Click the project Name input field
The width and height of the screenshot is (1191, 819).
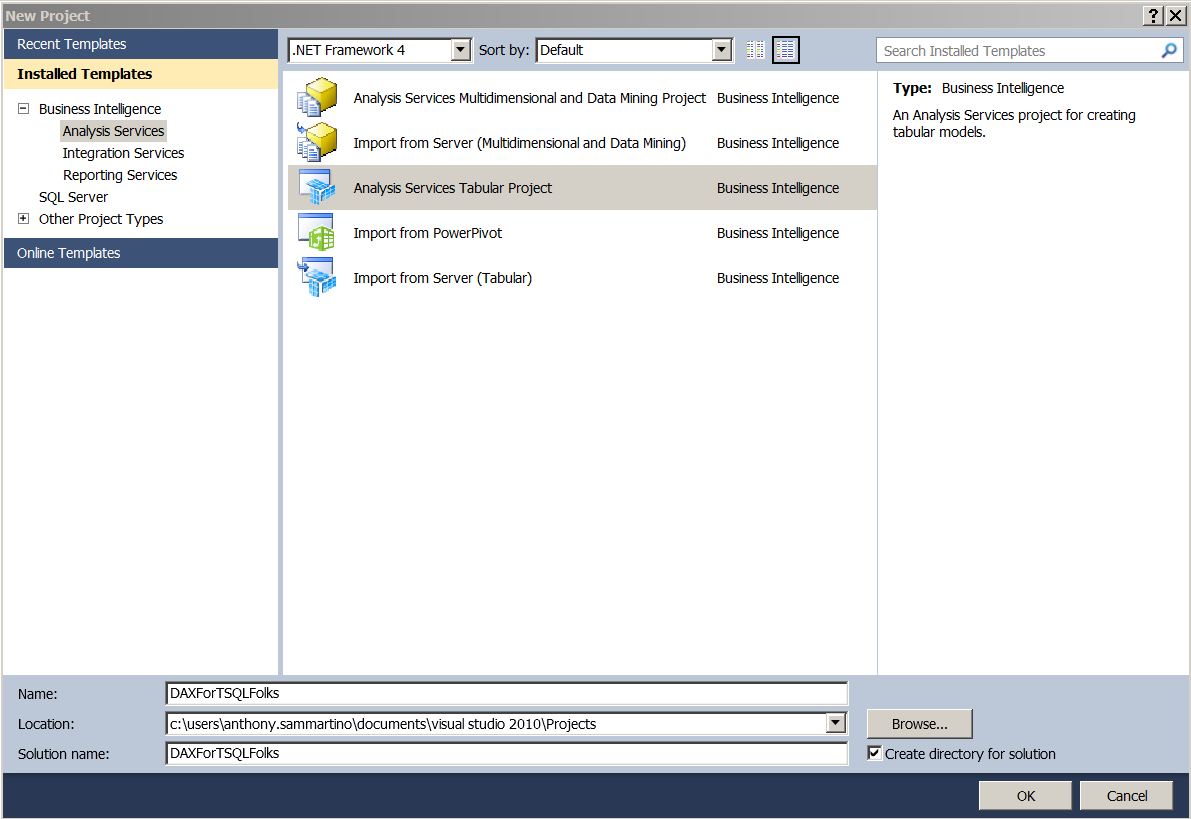tap(506, 693)
